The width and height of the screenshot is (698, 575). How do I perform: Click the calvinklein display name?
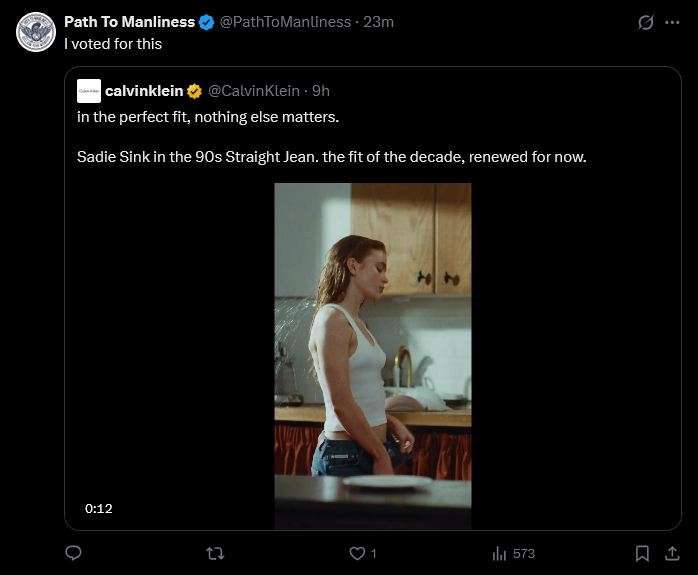pos(144,91)
